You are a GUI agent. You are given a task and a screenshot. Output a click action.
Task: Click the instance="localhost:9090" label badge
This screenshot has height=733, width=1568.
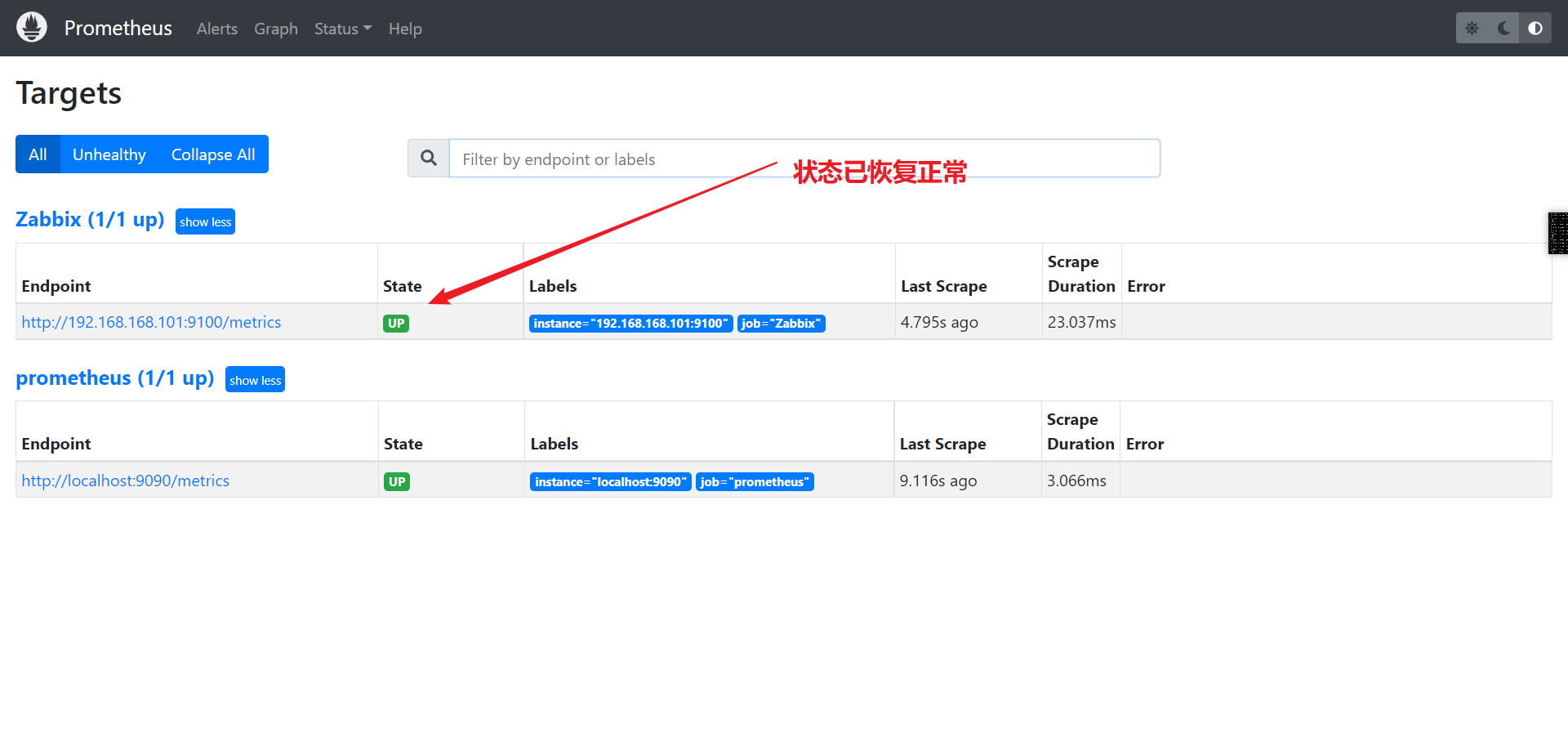pyautogui.click(x=610, y=482)
